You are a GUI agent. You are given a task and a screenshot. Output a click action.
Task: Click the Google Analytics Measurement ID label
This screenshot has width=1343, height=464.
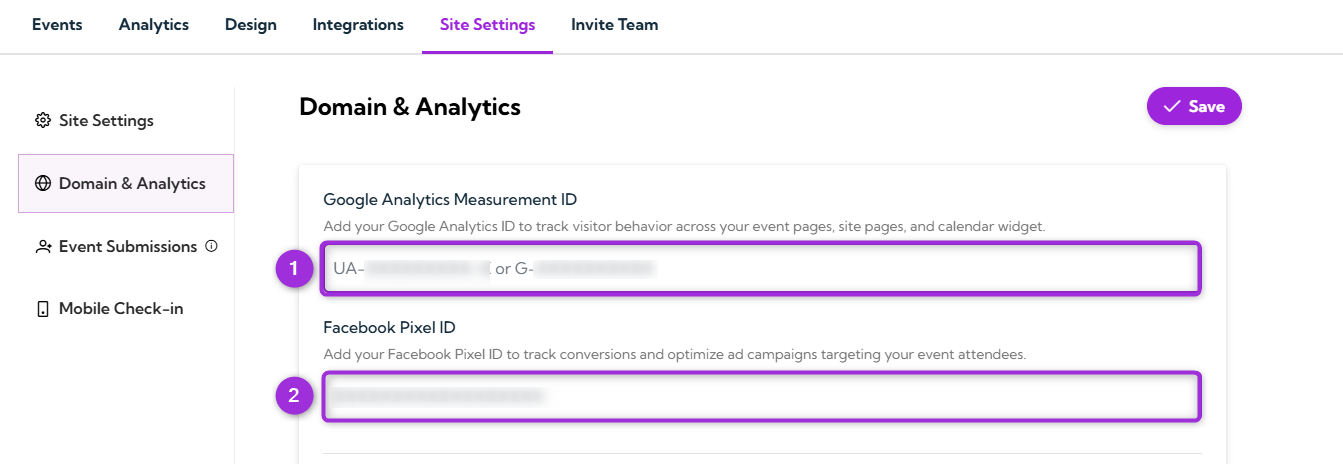[x=450, y=199]
